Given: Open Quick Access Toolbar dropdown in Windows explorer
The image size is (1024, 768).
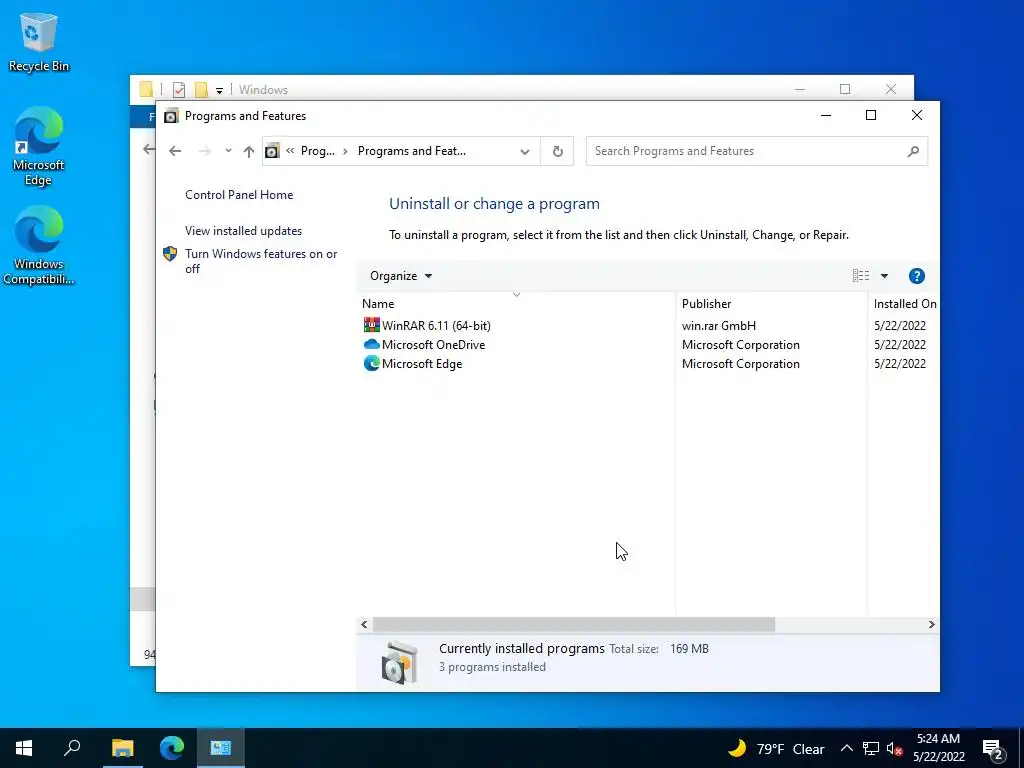Looking at the screenshot, I should tap(219, 90).
